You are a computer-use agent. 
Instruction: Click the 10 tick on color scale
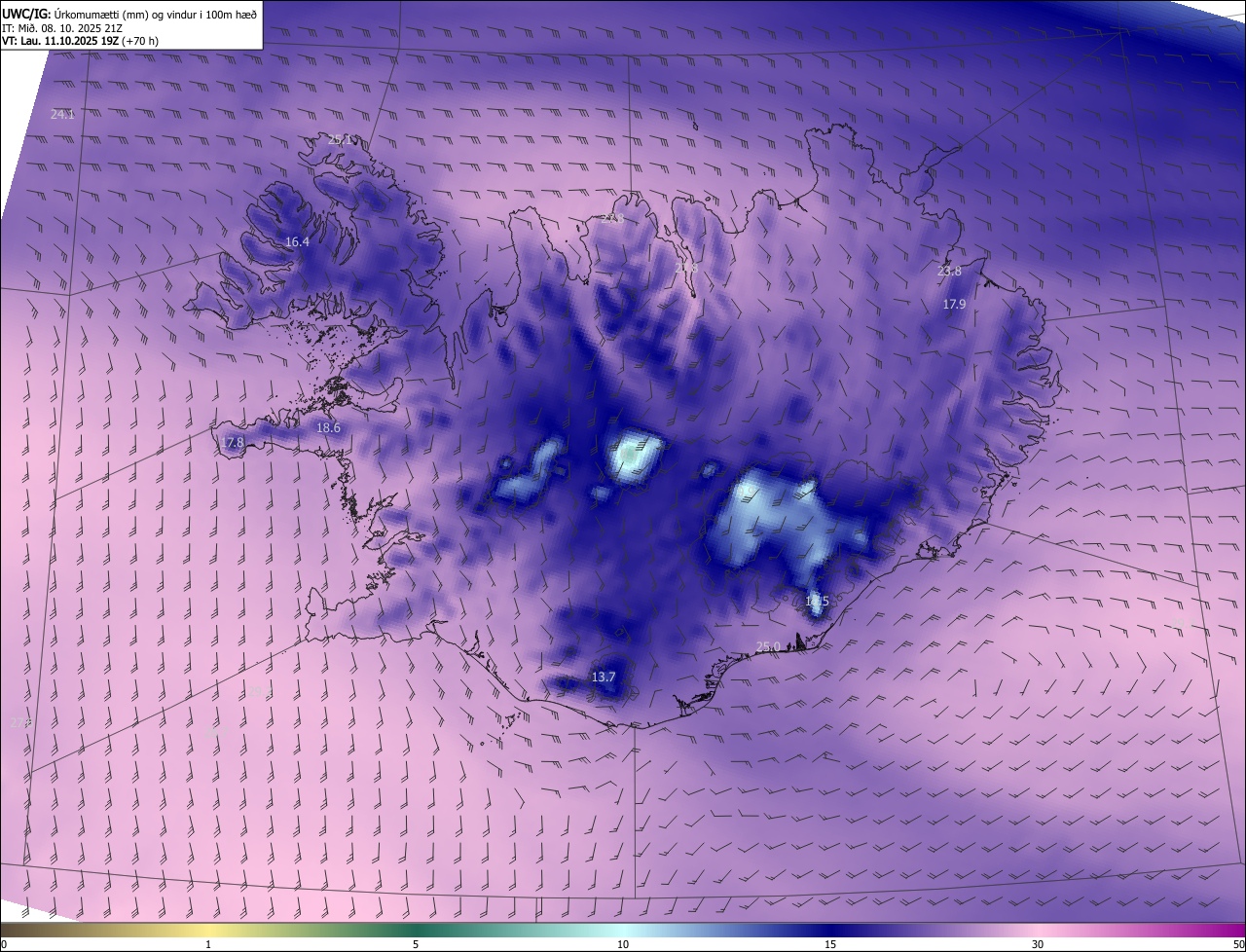pyautogui.click(x=623, y=944)
